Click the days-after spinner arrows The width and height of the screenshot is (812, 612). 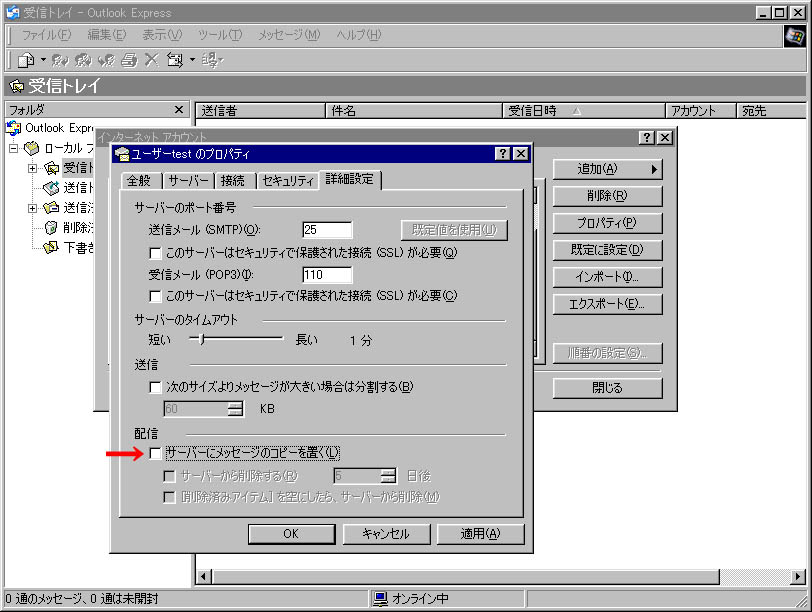point(388,475)
